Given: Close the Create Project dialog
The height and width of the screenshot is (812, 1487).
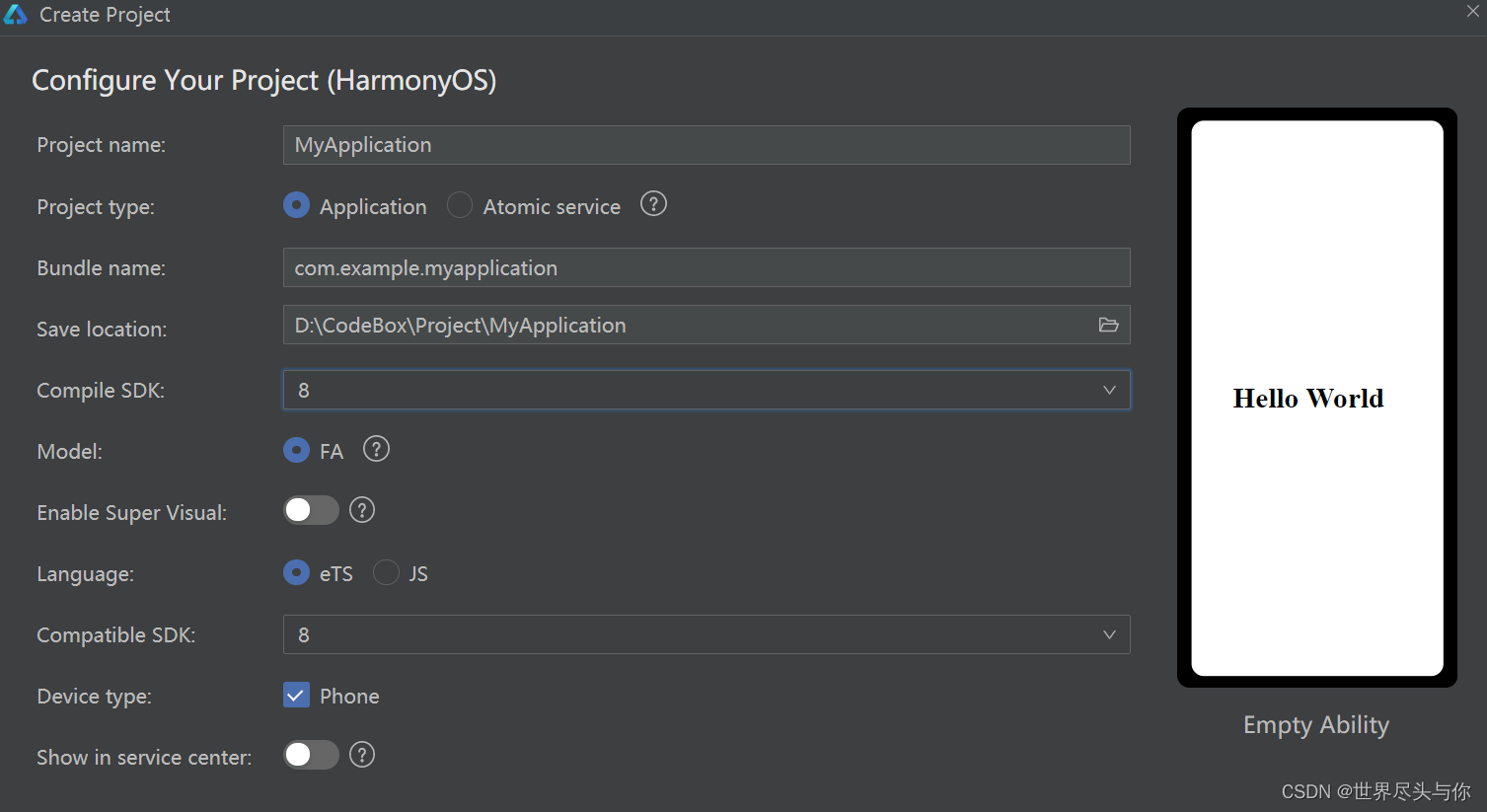Looking at the screenshot, I should 1472,12.
